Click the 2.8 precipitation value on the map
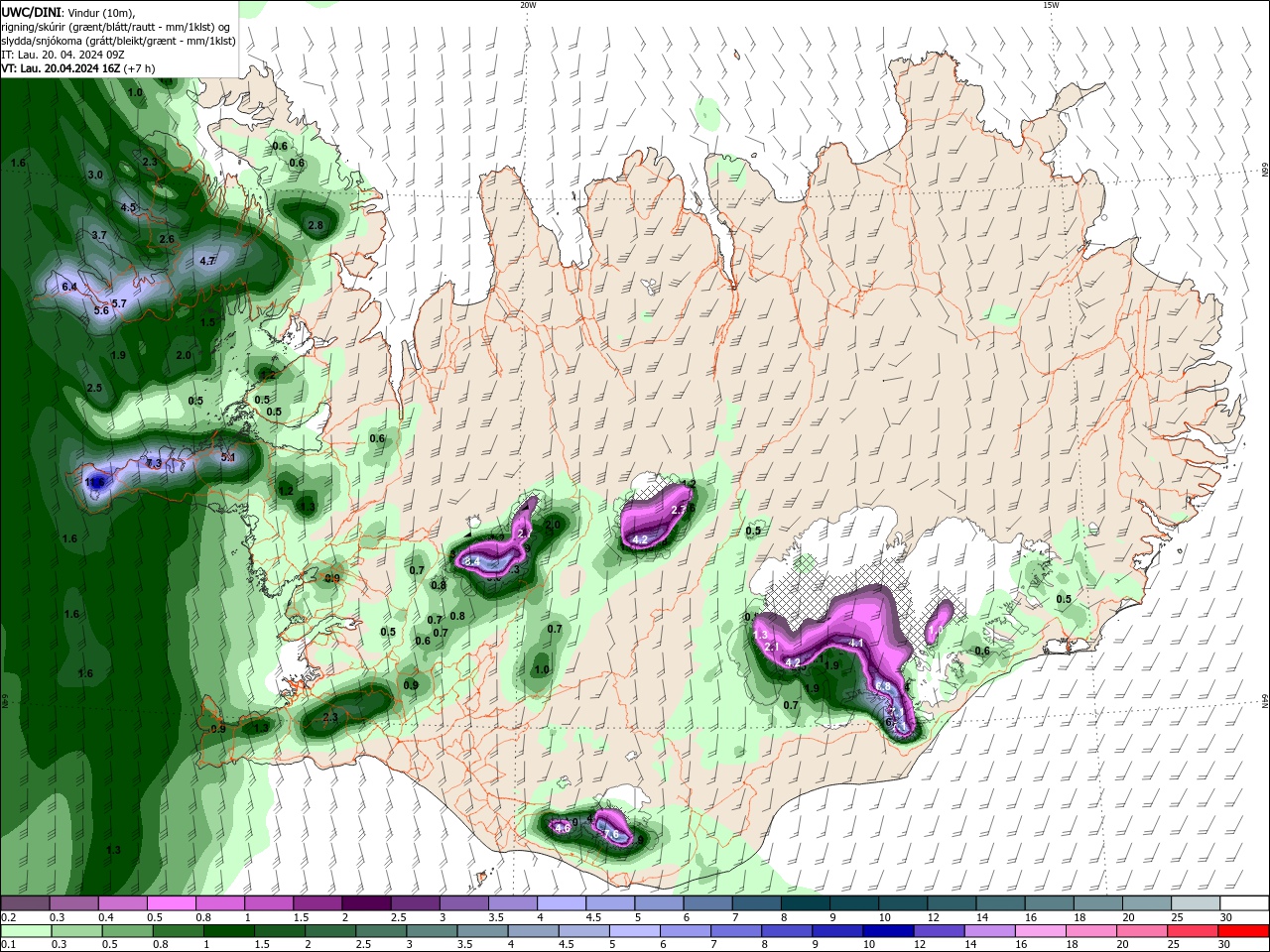The width and height of the screenshot is (1270, 952). pyautogui.click(x=316, y=225)
